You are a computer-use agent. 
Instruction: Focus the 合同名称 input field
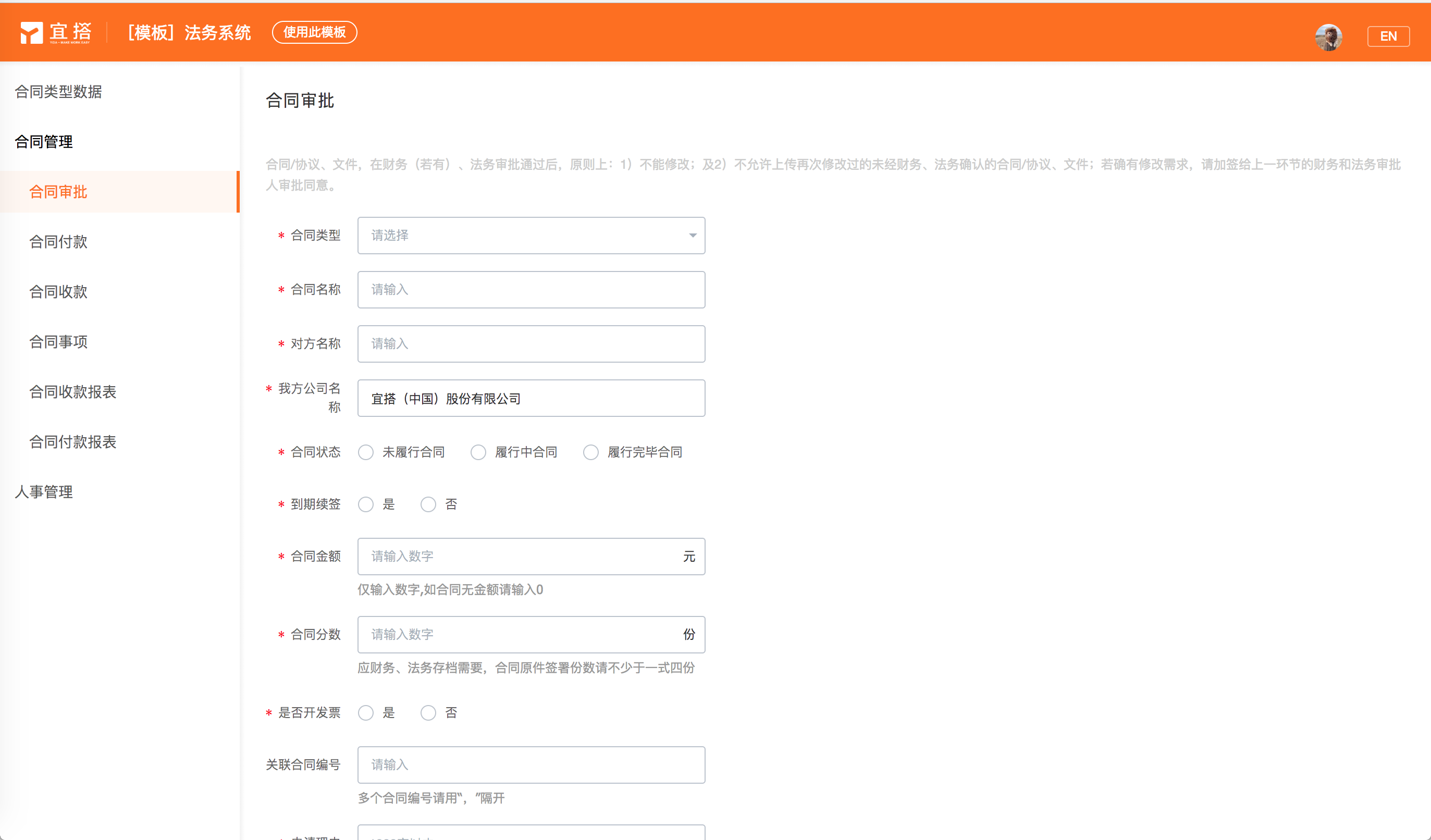[x=531, y=290]
